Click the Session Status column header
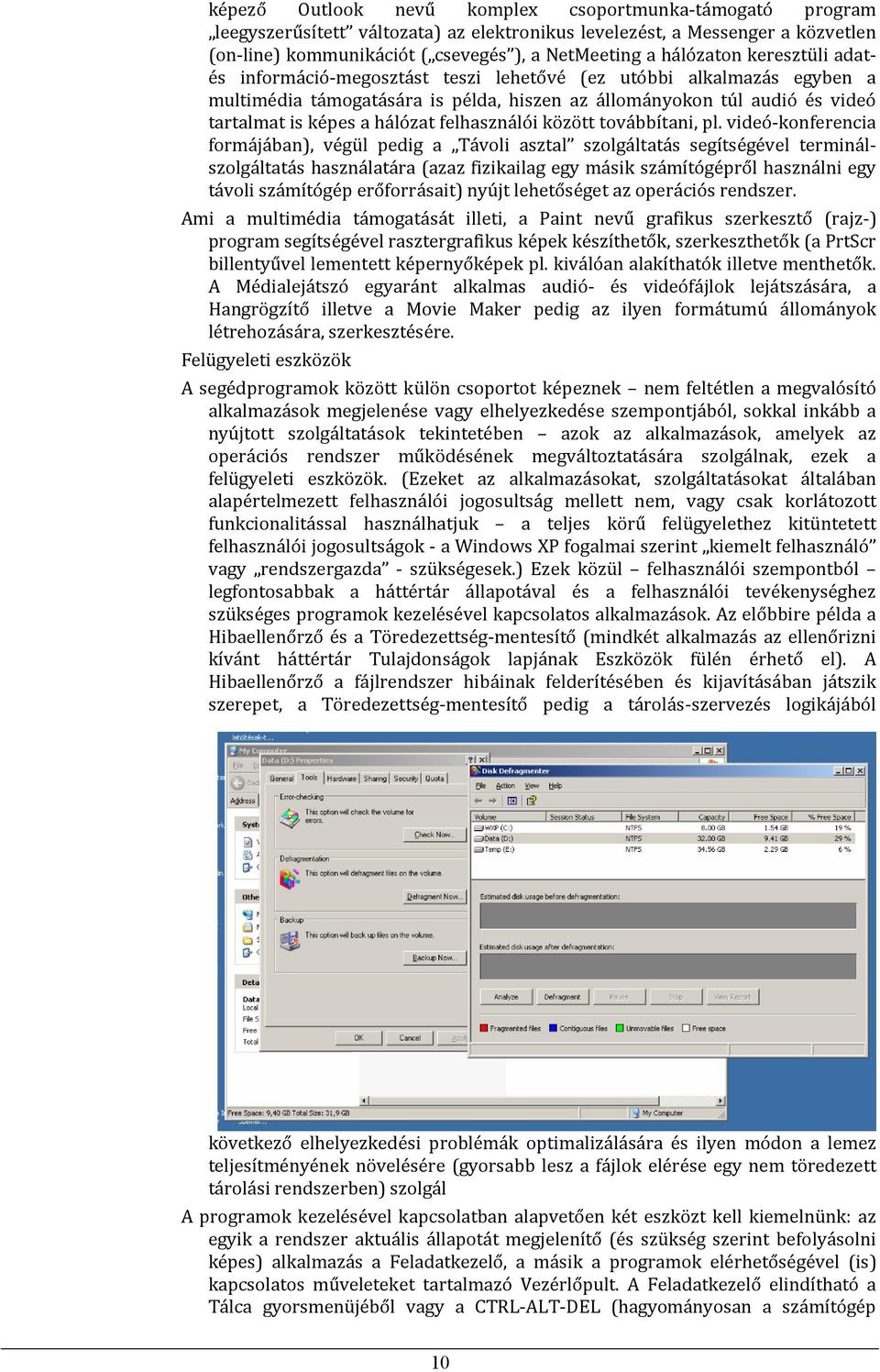Image resolution: width=880 pixels, height=1372 pixels. coord(584,817)
